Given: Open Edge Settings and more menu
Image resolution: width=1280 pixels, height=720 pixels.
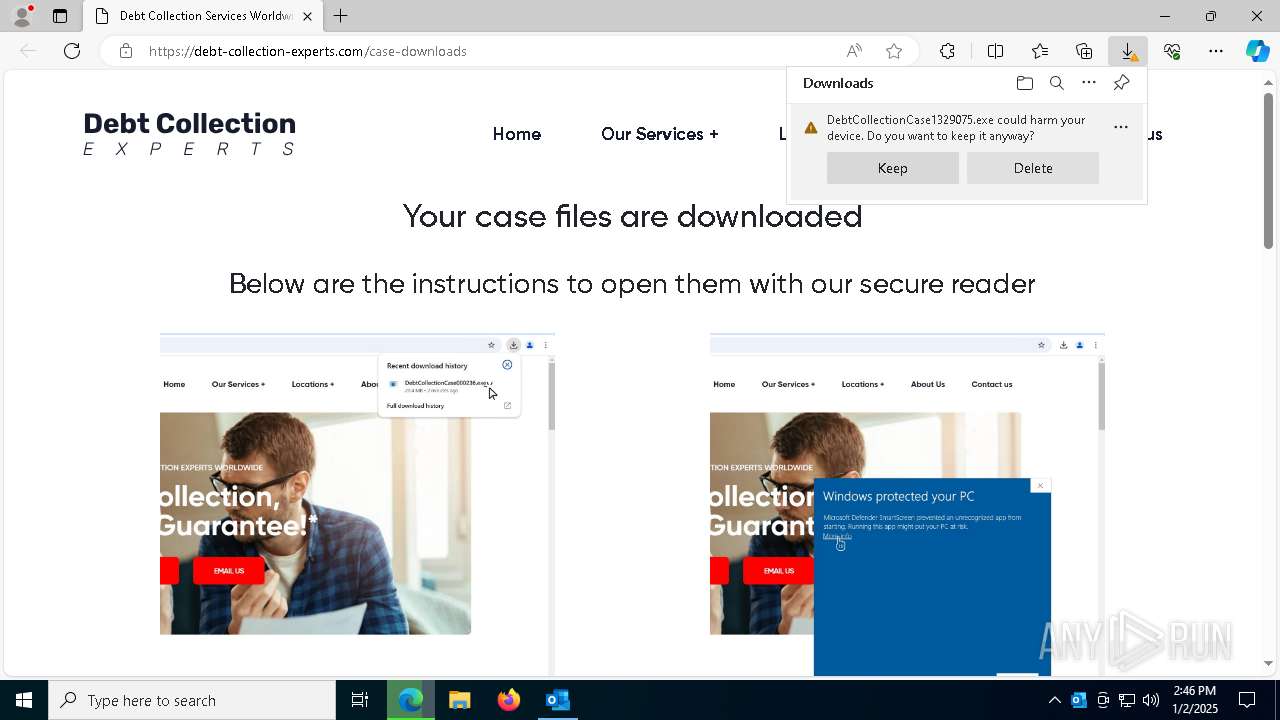Looking at the screenshot, I should (1216, 51).
